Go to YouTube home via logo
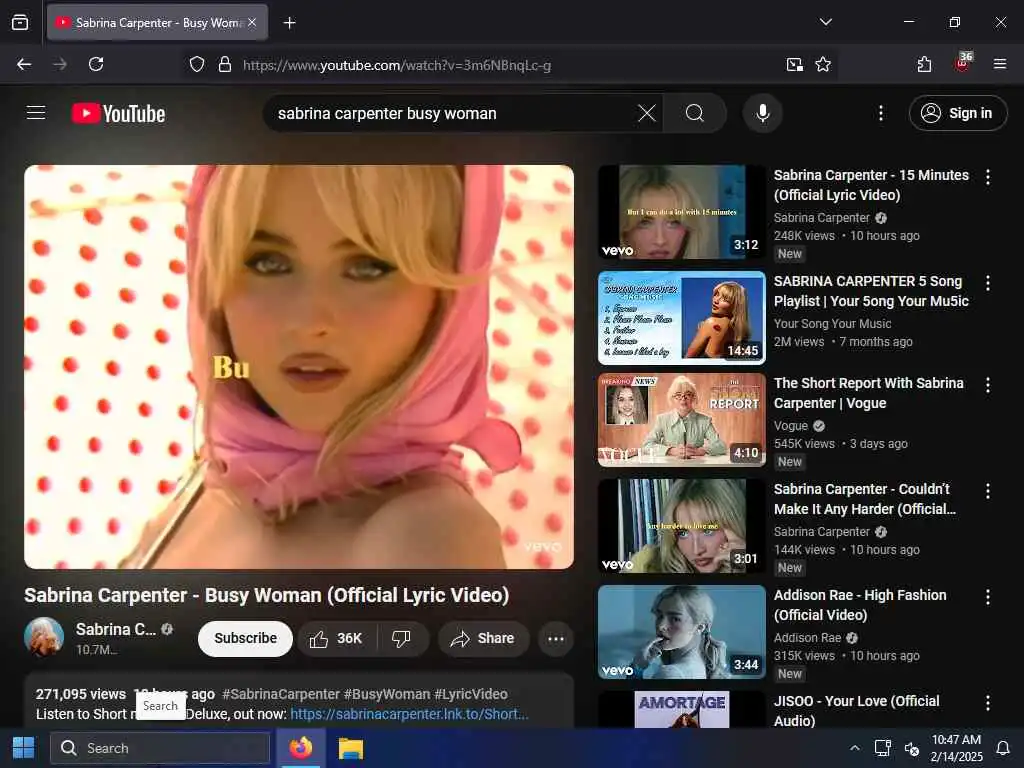This screenshot has width=1024, height=768. pyautogui.click(x=118, y=114)
